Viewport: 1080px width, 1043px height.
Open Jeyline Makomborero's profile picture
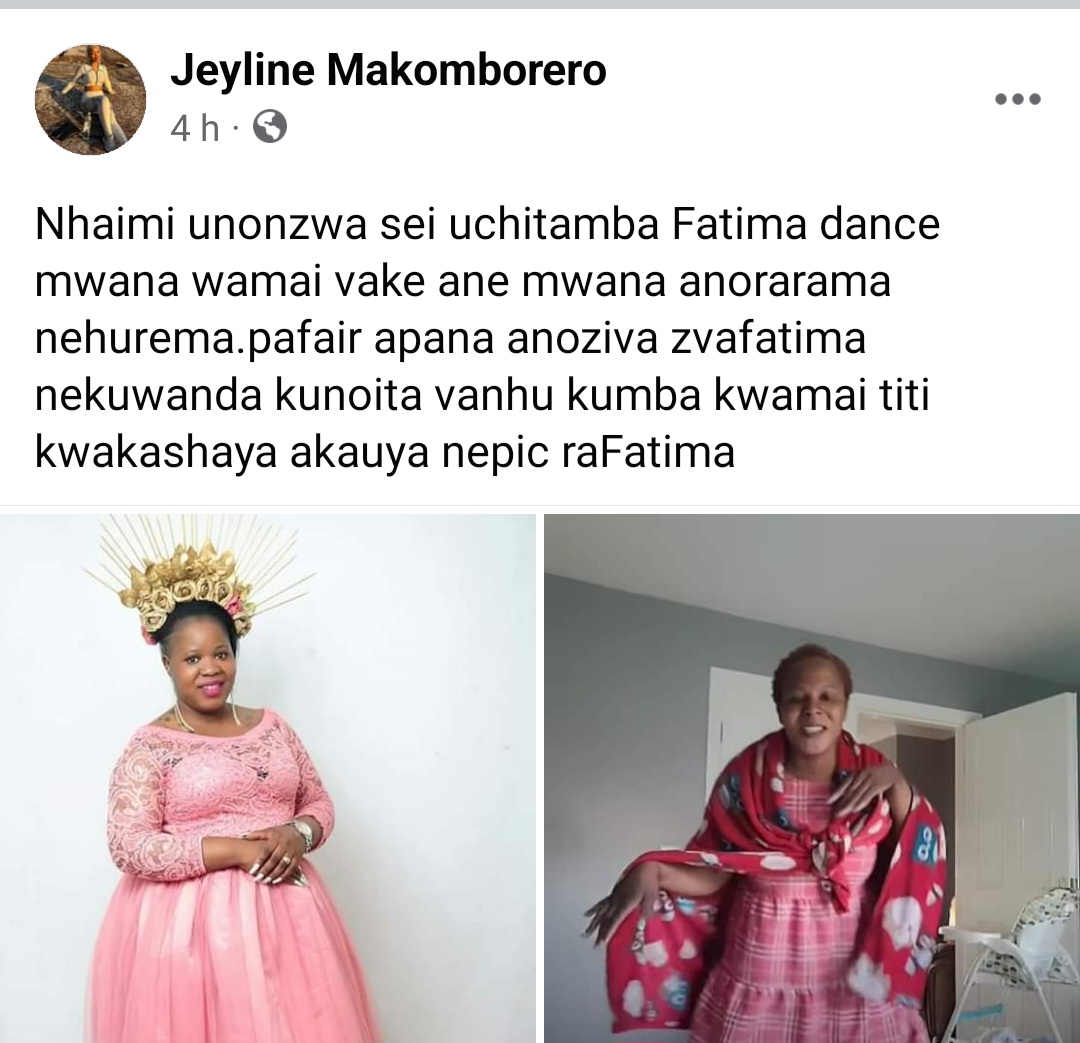90,99
